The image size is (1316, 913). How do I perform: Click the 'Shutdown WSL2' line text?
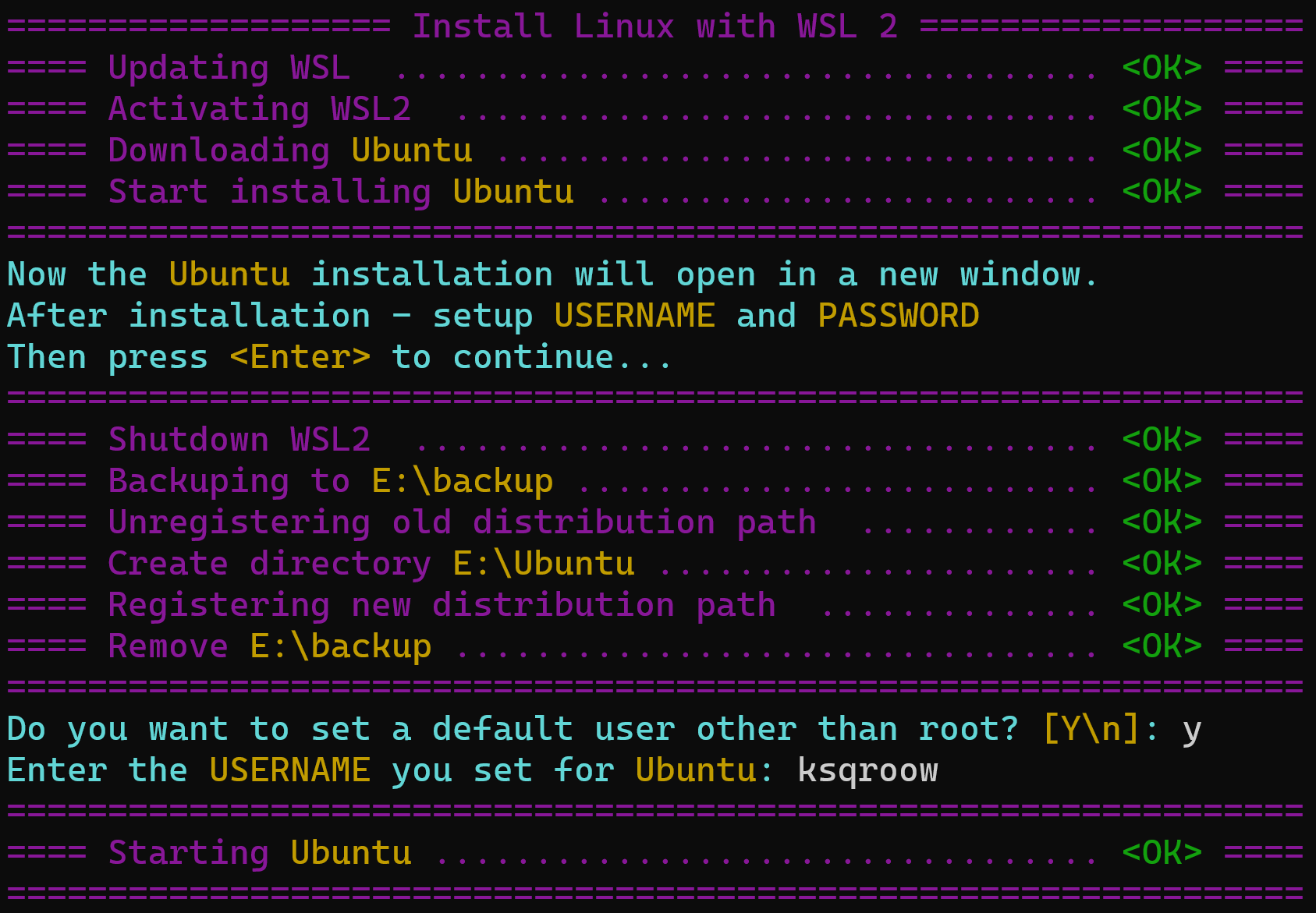tap(239, 440)
